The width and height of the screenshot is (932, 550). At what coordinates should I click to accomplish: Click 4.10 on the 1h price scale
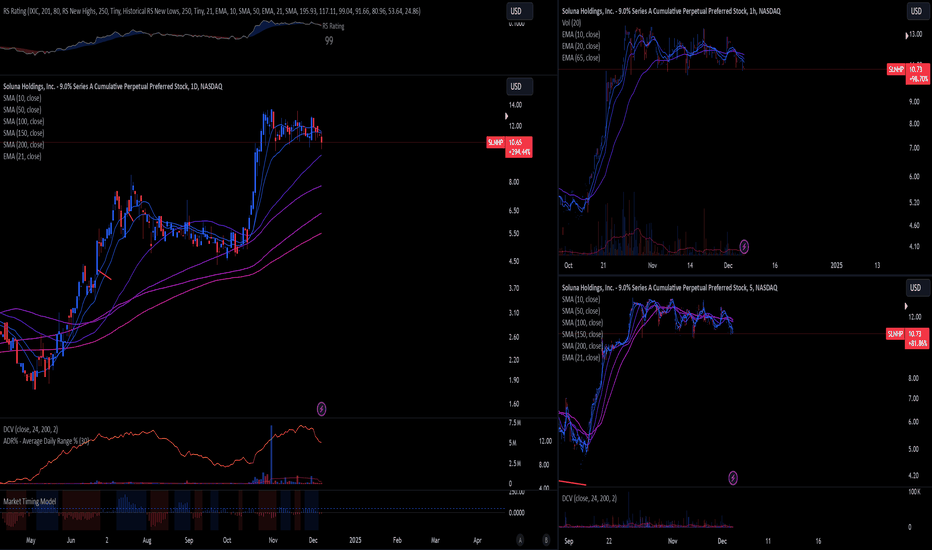click(x=914, y=246)
